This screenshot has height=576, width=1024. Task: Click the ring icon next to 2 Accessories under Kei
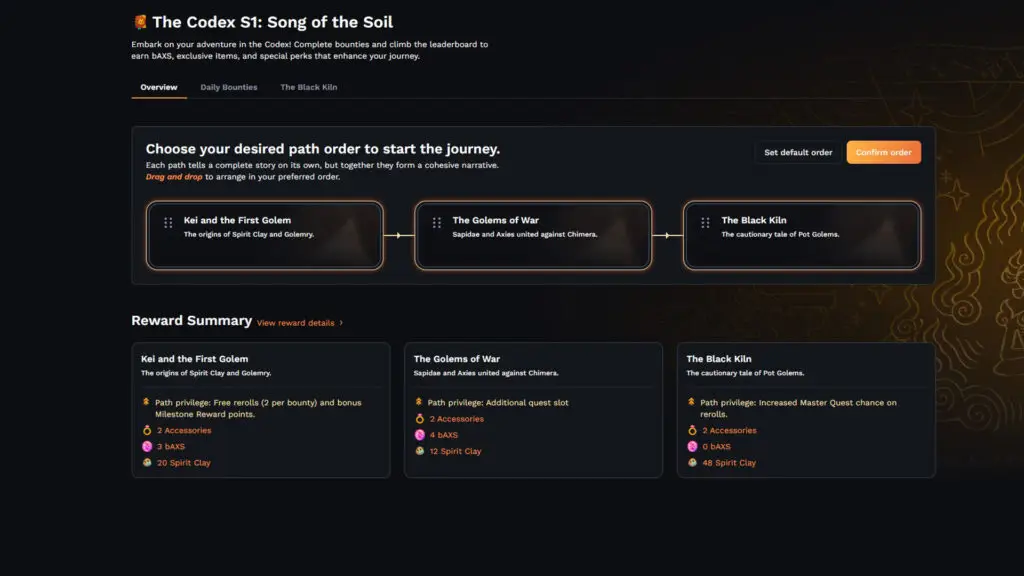pos(147,431)
